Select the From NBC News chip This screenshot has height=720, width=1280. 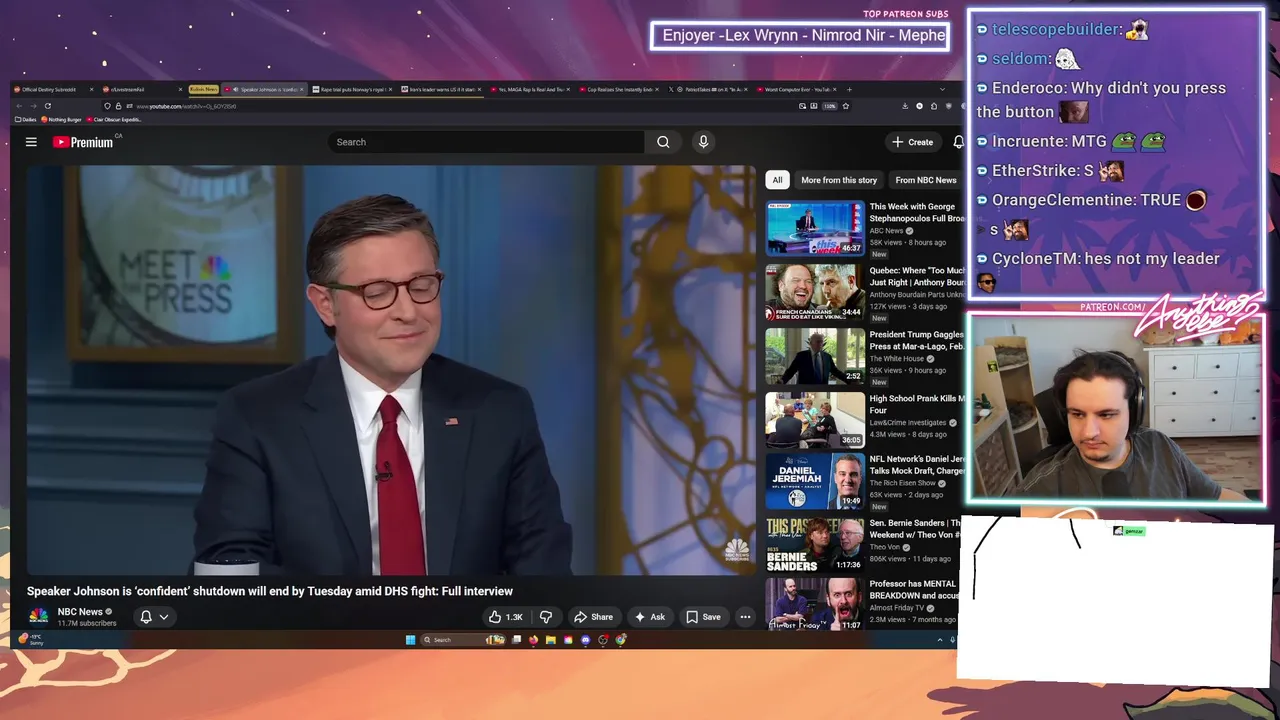pyautogui.click(x=926, y=180)
